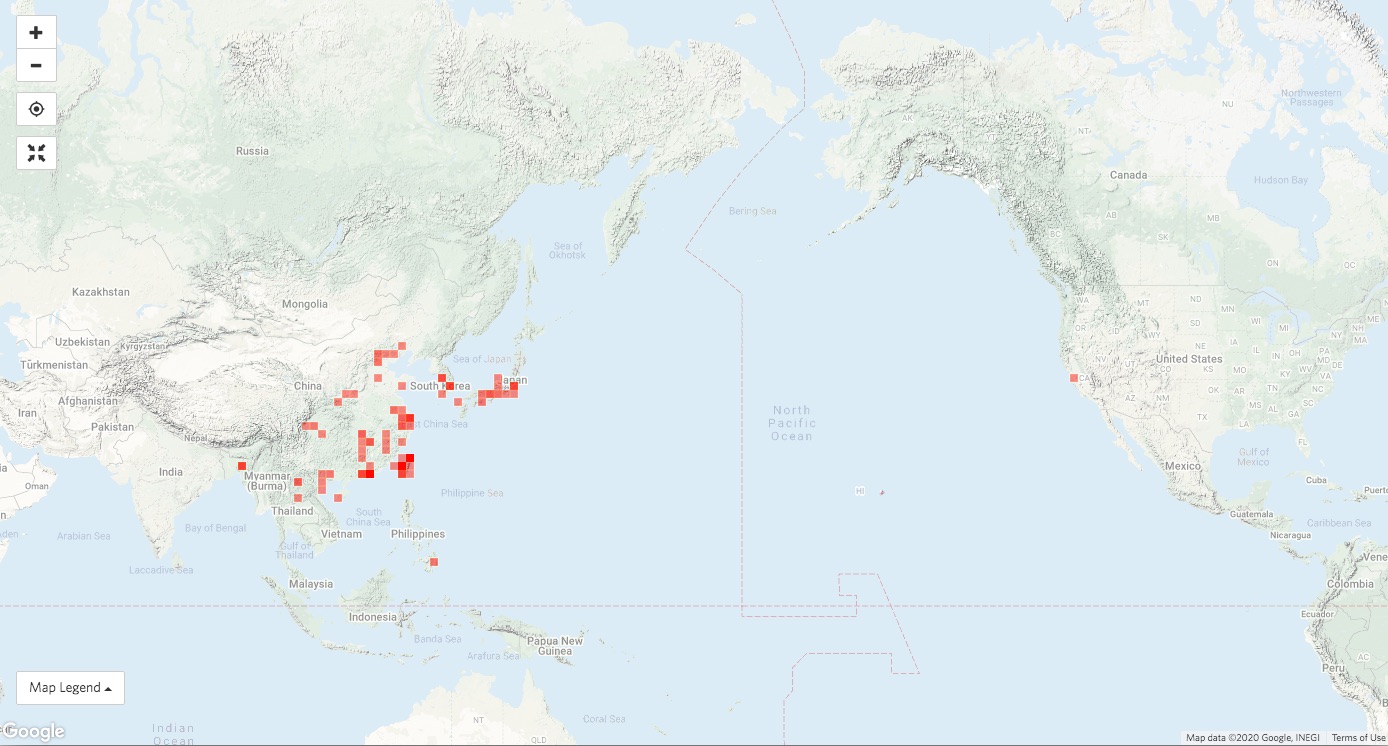This screenshot has width=1388, height=746.
Task: Click the Caribbean Sea label
Action: point(1339,523)
